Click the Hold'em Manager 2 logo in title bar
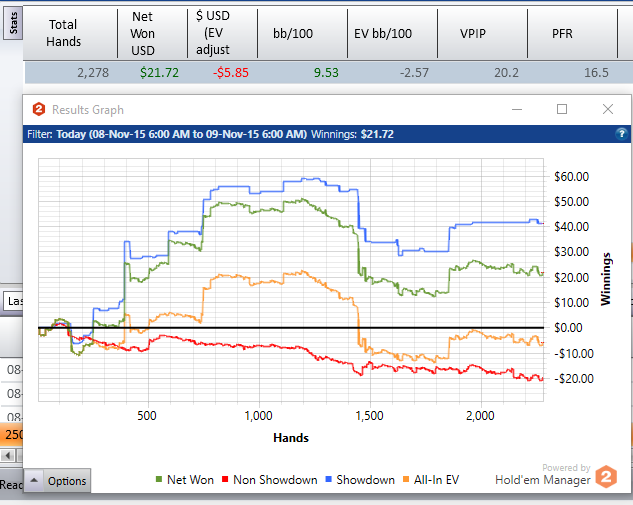 point(39,109)
